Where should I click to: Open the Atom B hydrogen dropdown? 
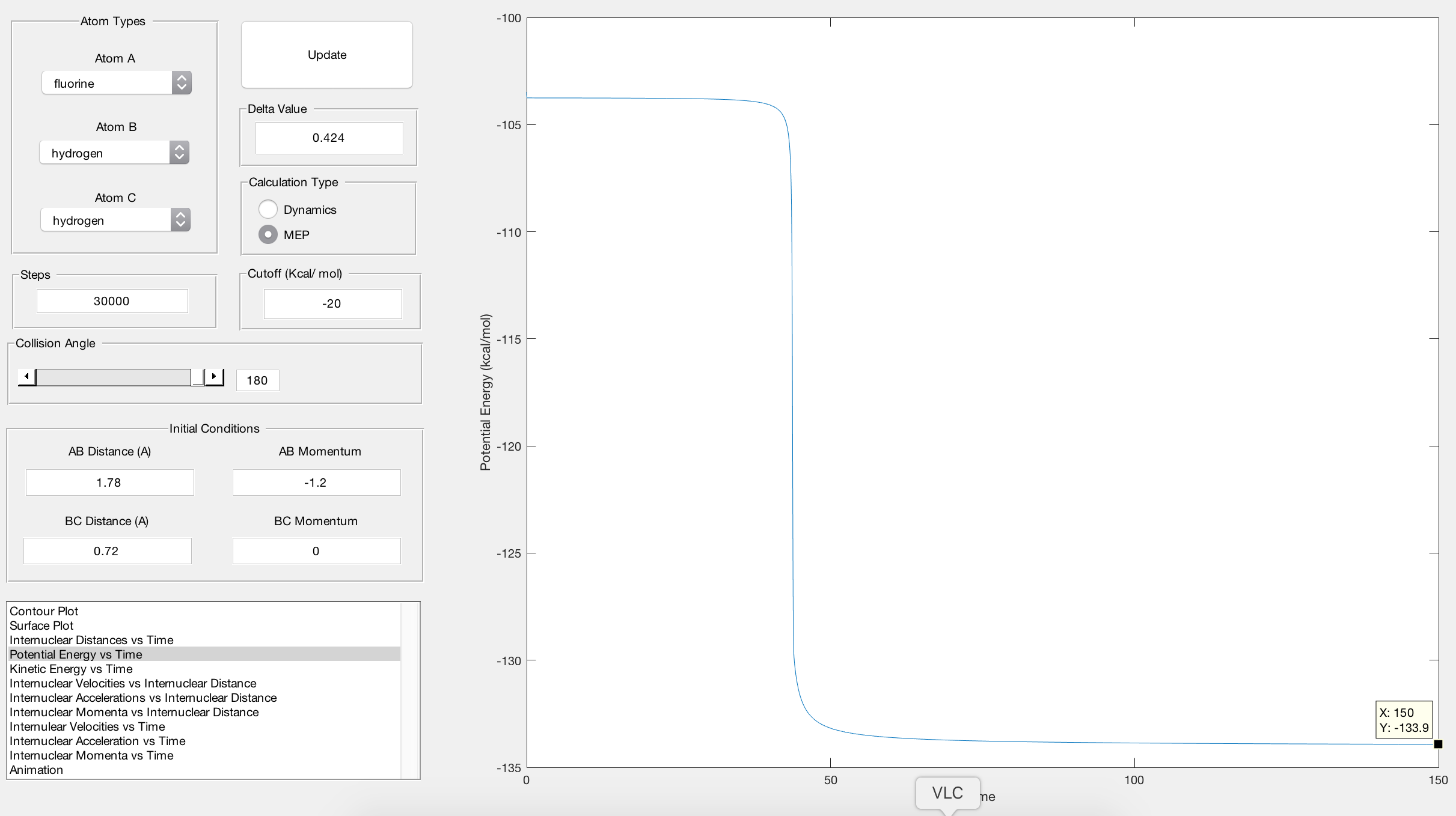coord(114,153)
